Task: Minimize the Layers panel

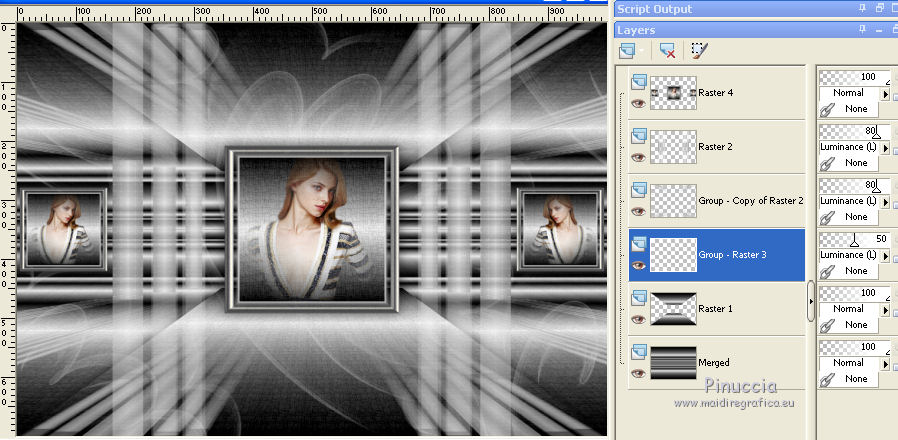Action: point(877,29)
